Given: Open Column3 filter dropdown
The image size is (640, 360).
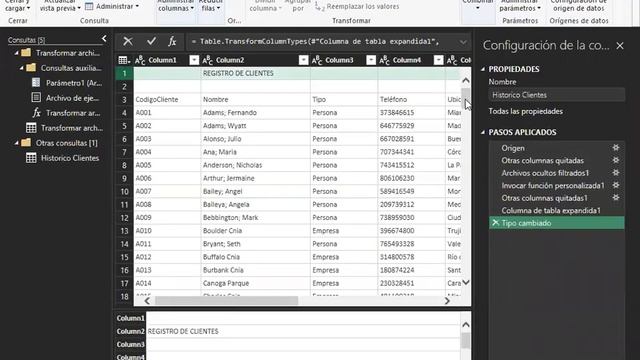Looking at the screenshot, I should [371, 60].
